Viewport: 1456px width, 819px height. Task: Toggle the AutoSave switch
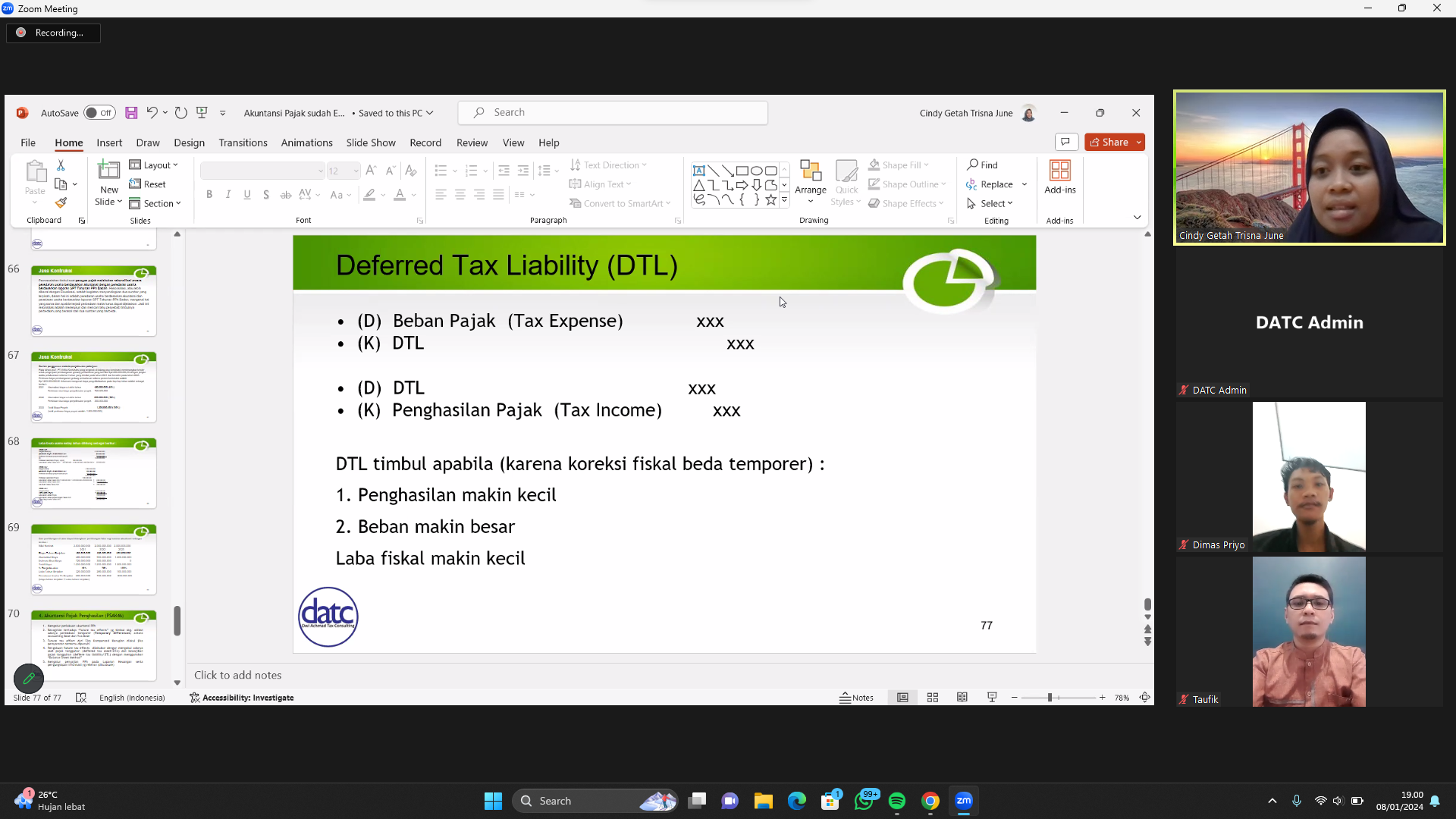pyautogui.click(x=99, y=113)
